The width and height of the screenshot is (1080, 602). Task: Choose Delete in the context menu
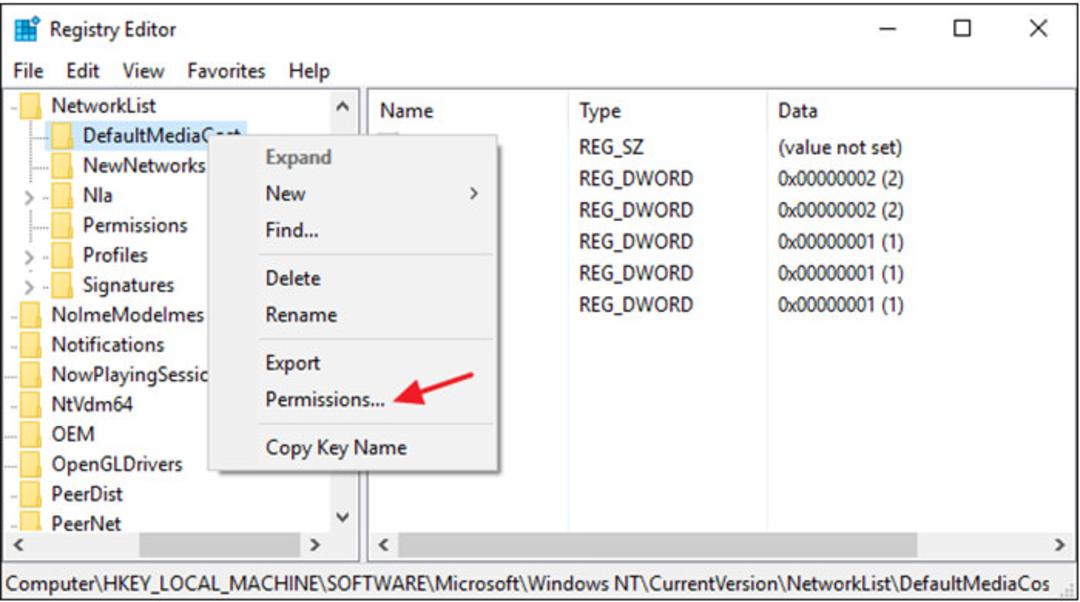coord(293,278)
